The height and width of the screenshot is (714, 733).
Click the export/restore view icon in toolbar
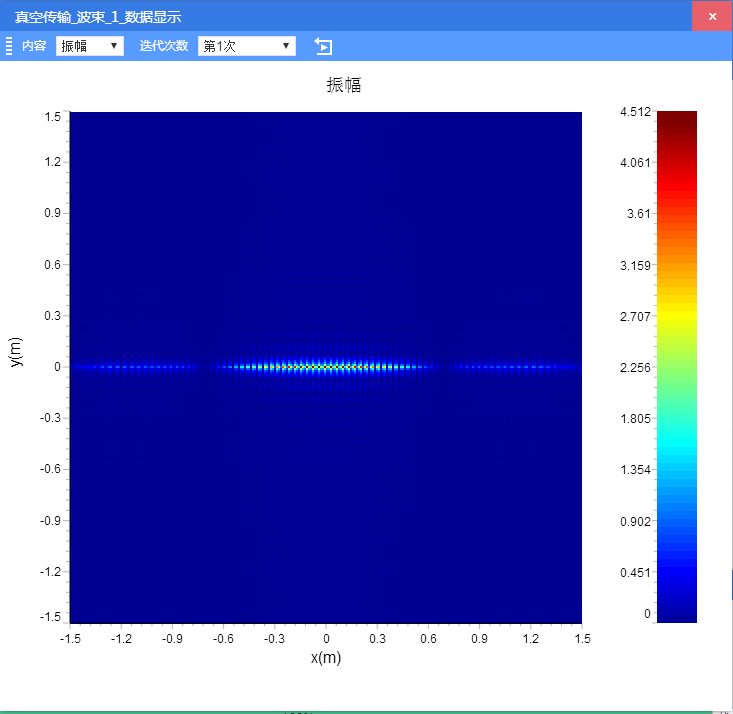(323, 46)
